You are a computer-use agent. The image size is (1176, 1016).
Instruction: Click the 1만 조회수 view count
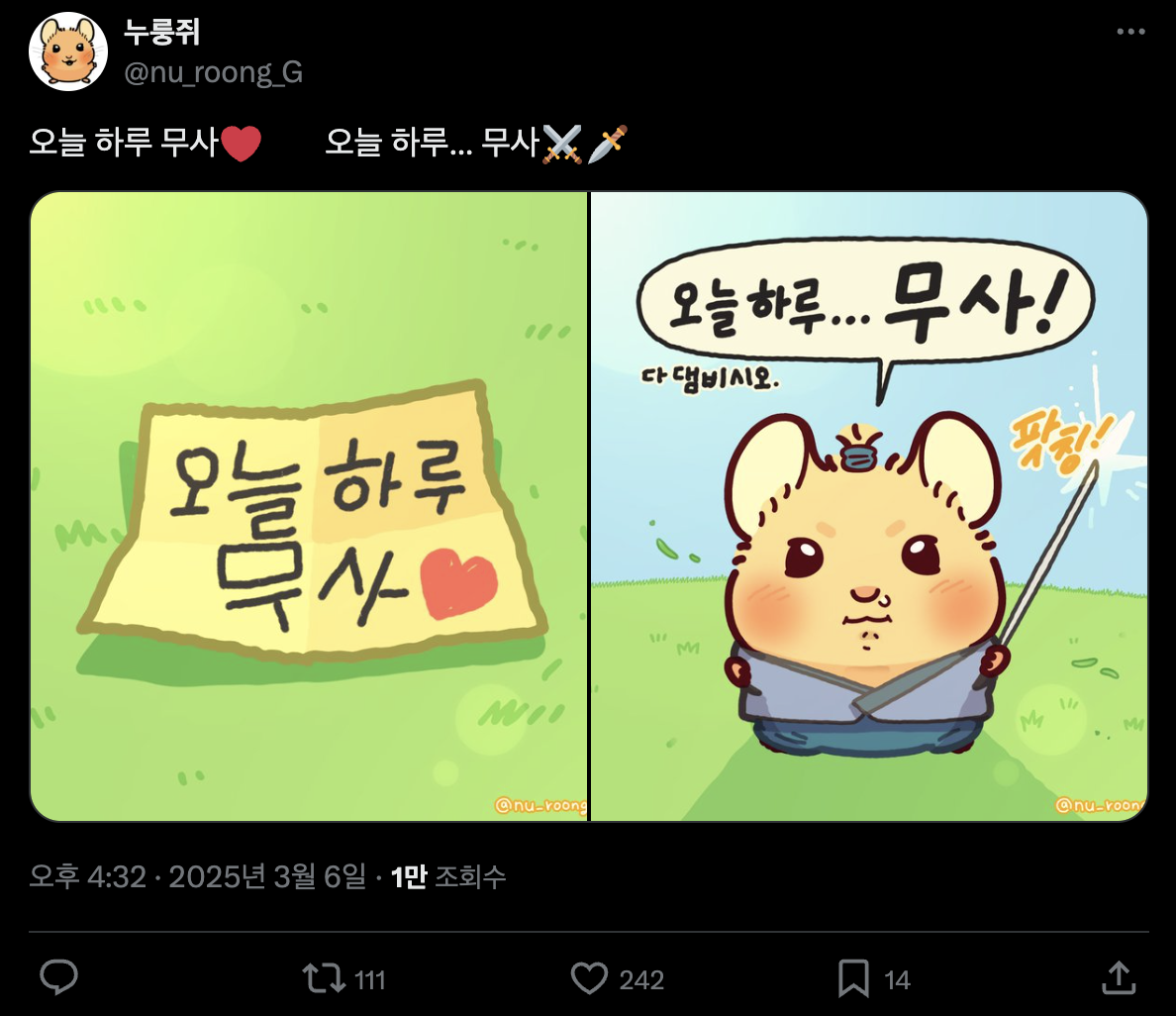click(x=448, y=876)
